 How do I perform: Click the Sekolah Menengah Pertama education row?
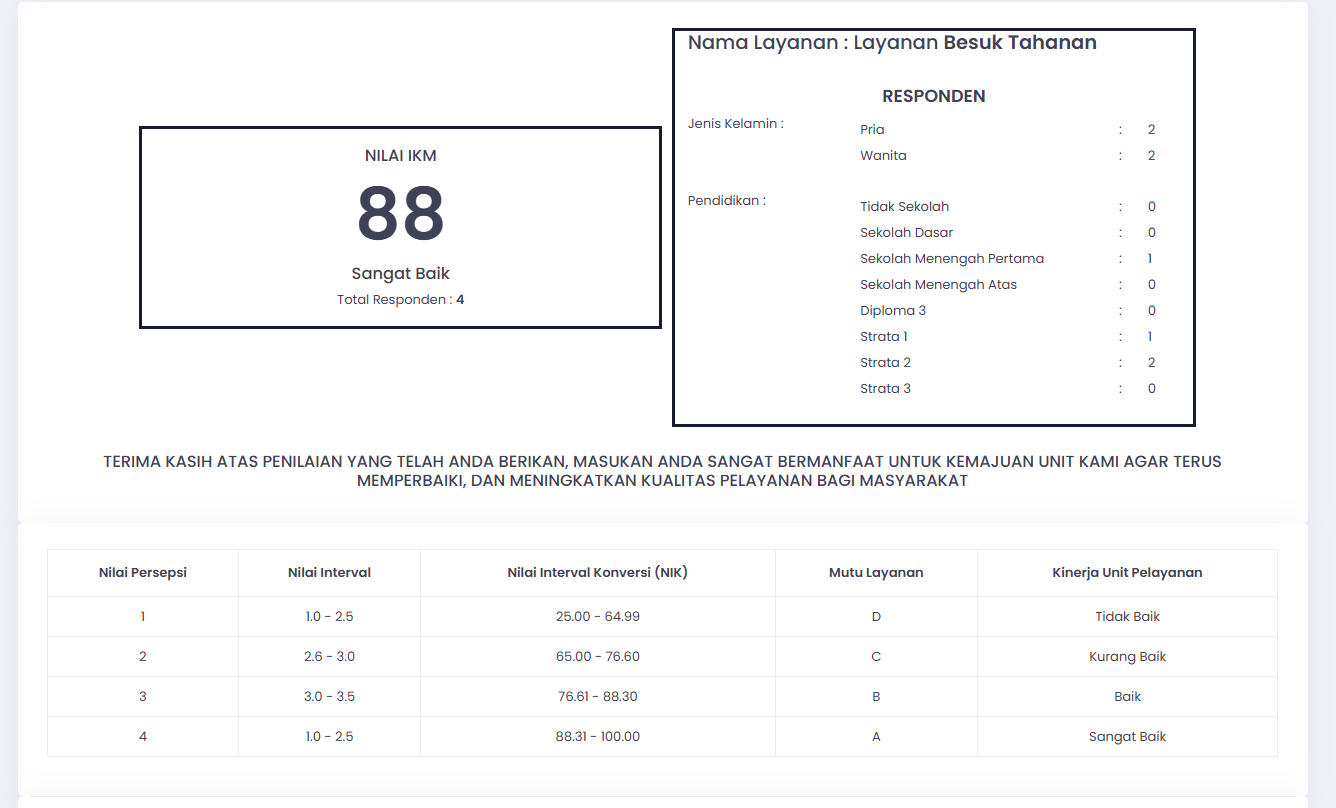click(x=1008, y=259)
